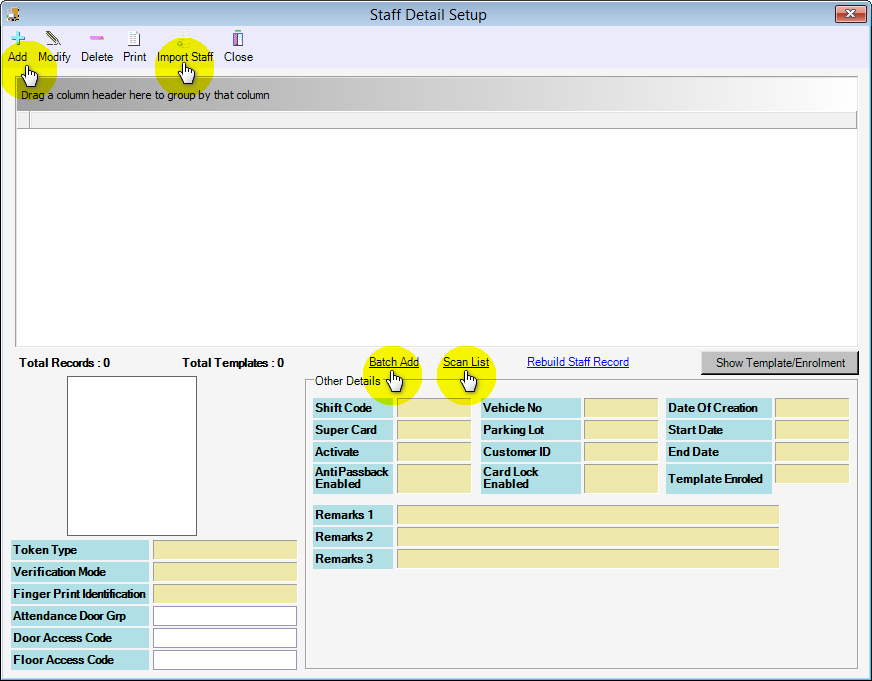Select the Door Access Code field
This screenshot has width=872, height=681.
coord(225,638)
